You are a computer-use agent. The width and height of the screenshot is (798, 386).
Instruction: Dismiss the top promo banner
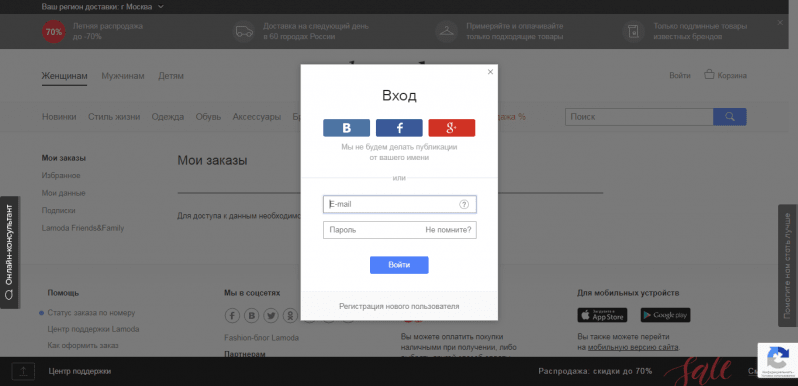(x=780, y=23)
